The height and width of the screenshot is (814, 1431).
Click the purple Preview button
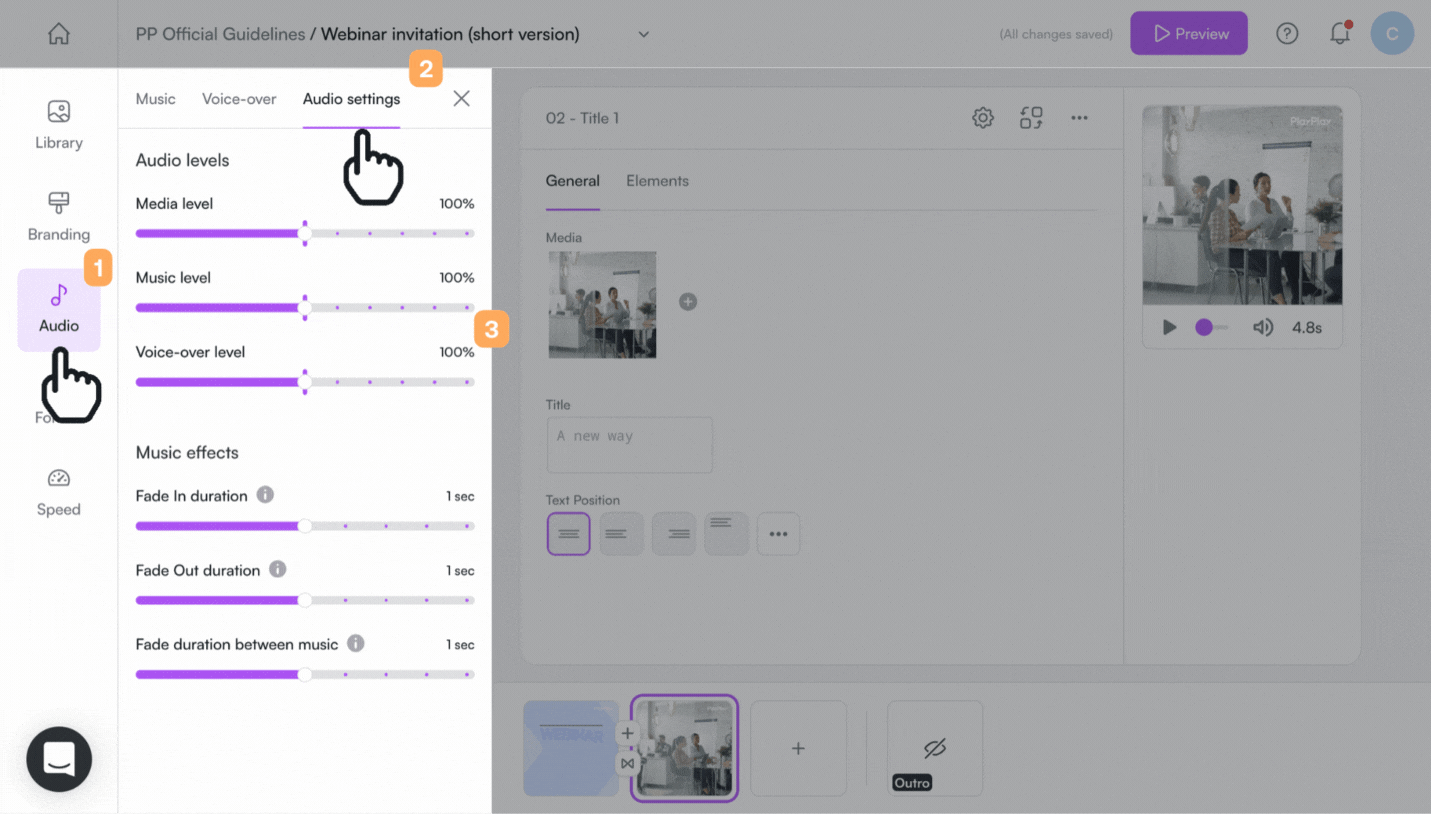[1189, 33]
